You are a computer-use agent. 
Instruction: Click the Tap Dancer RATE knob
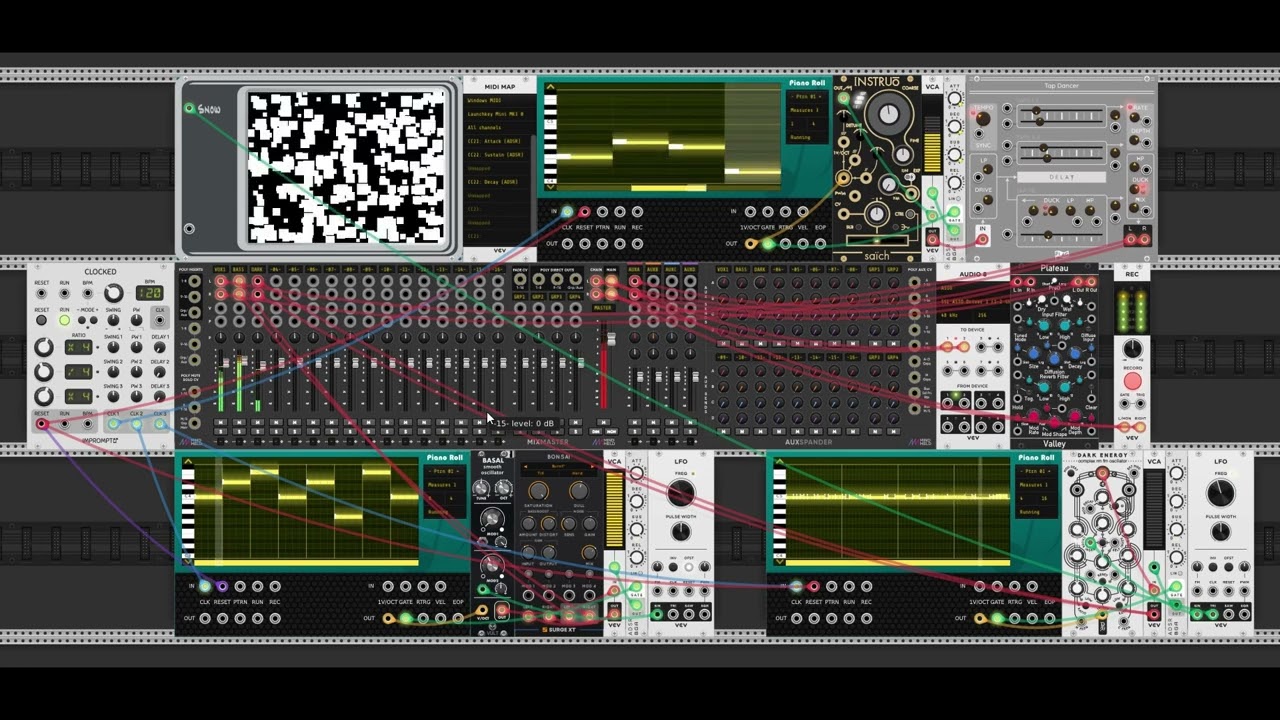pyautogui.click(x=1134, y=117)
